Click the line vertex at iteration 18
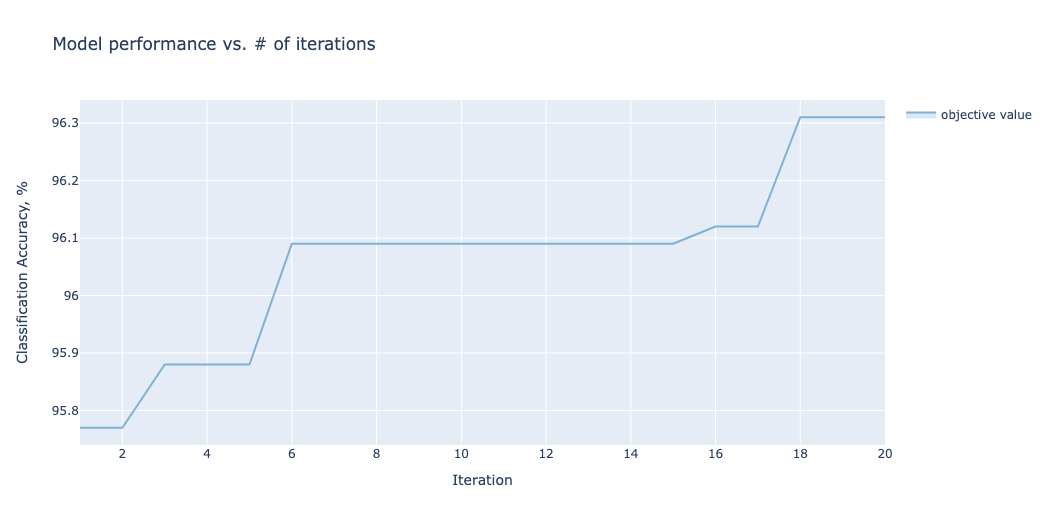 pyautogui.click(x=800, y=117)
